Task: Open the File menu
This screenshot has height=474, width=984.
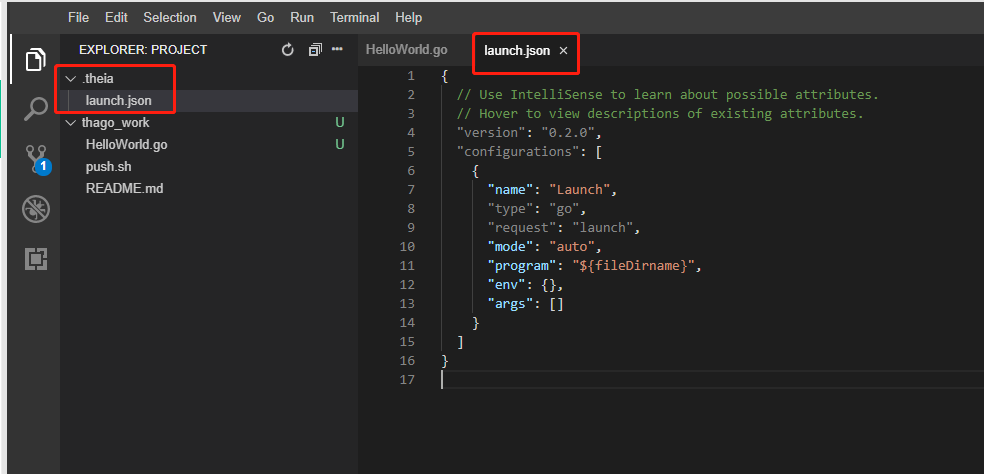Action: tap(78, 18)
